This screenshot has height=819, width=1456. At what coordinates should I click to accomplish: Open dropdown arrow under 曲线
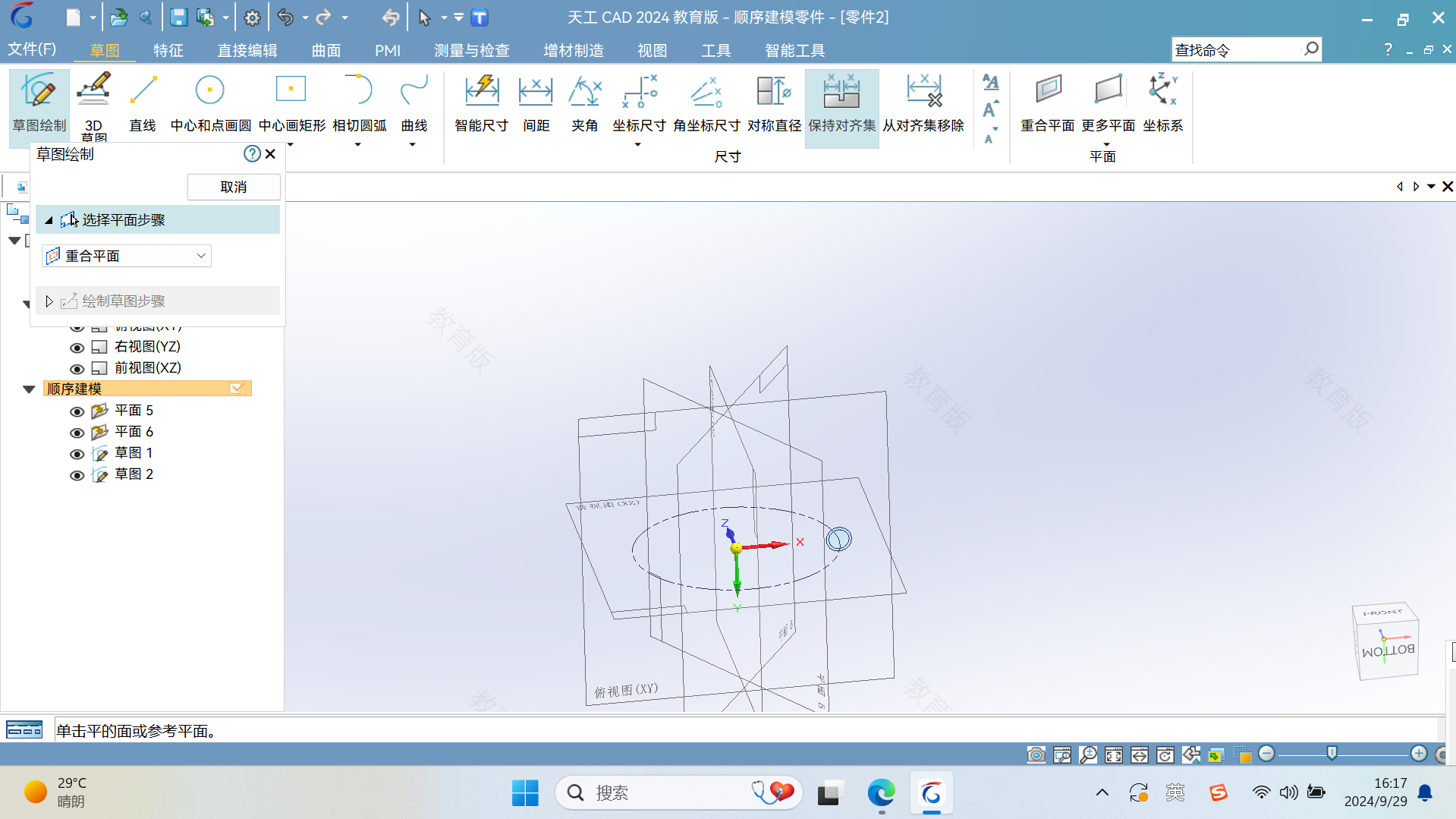tap(413, 144)
